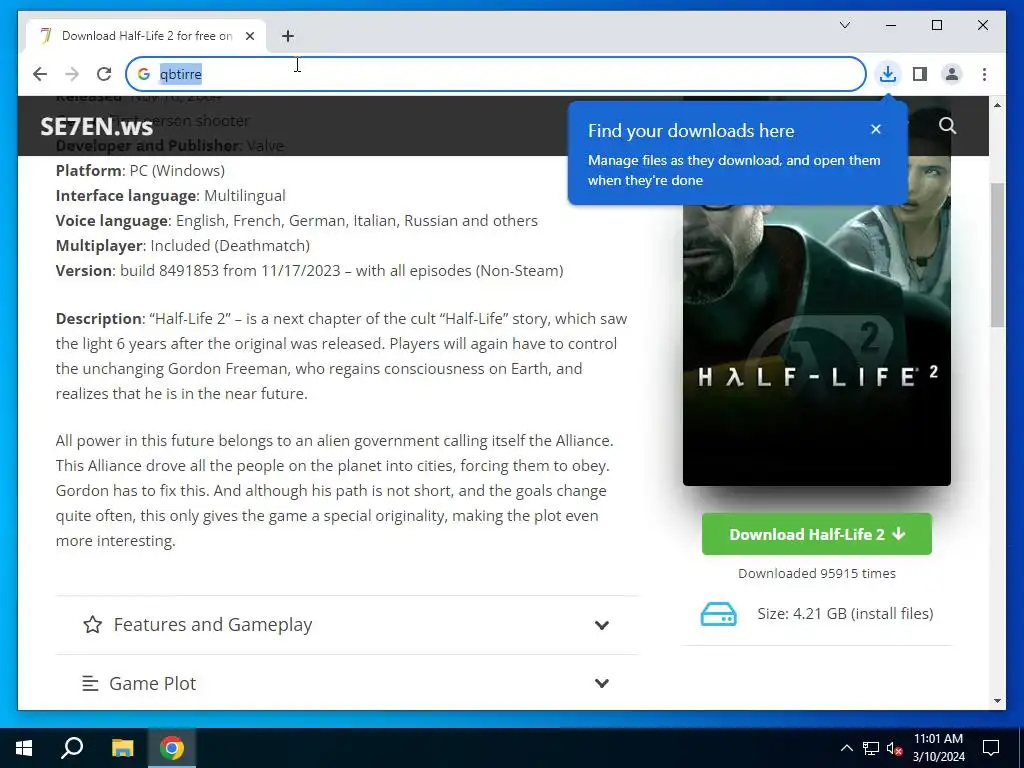1024x768 pixels.
Task: Minimize the Chrome window
Action: [x=891, y=25]
